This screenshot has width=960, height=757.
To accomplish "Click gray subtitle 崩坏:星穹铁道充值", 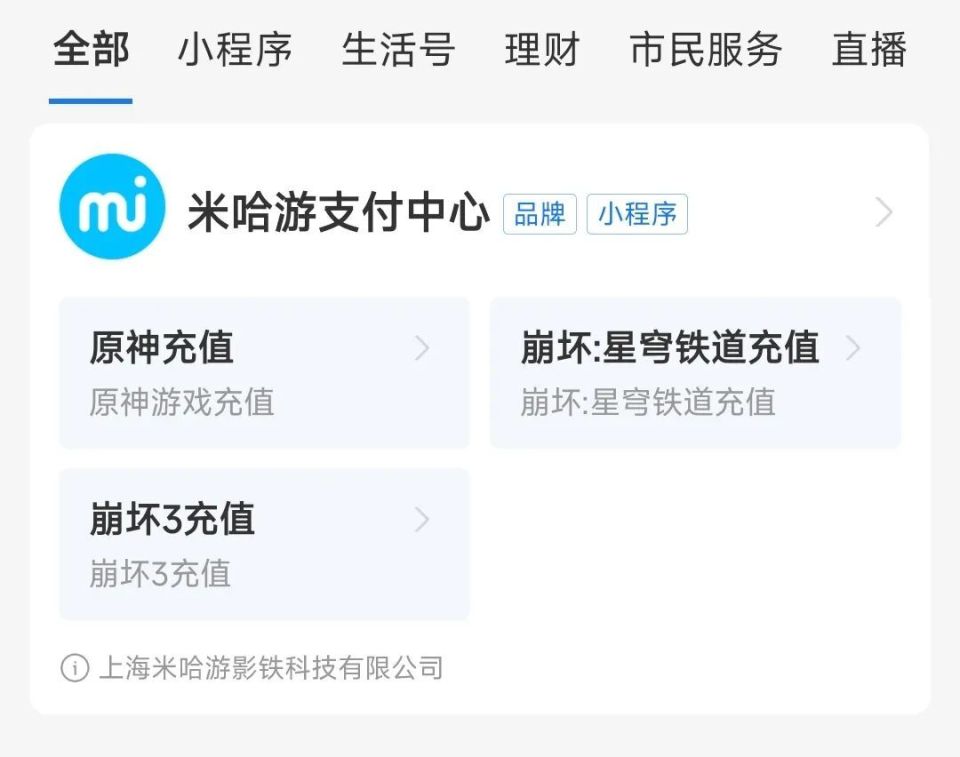I will click(x=648, y=403).
